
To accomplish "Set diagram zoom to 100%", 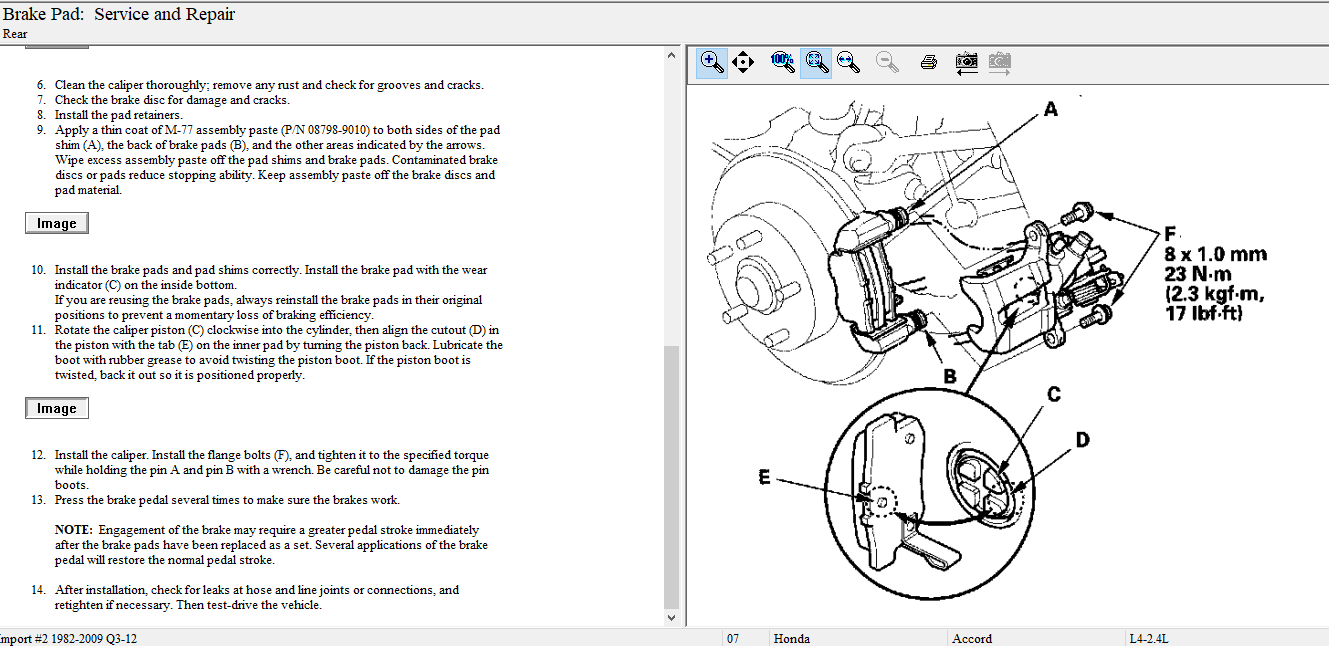I will pyautogui.click(x=782, y=62).
